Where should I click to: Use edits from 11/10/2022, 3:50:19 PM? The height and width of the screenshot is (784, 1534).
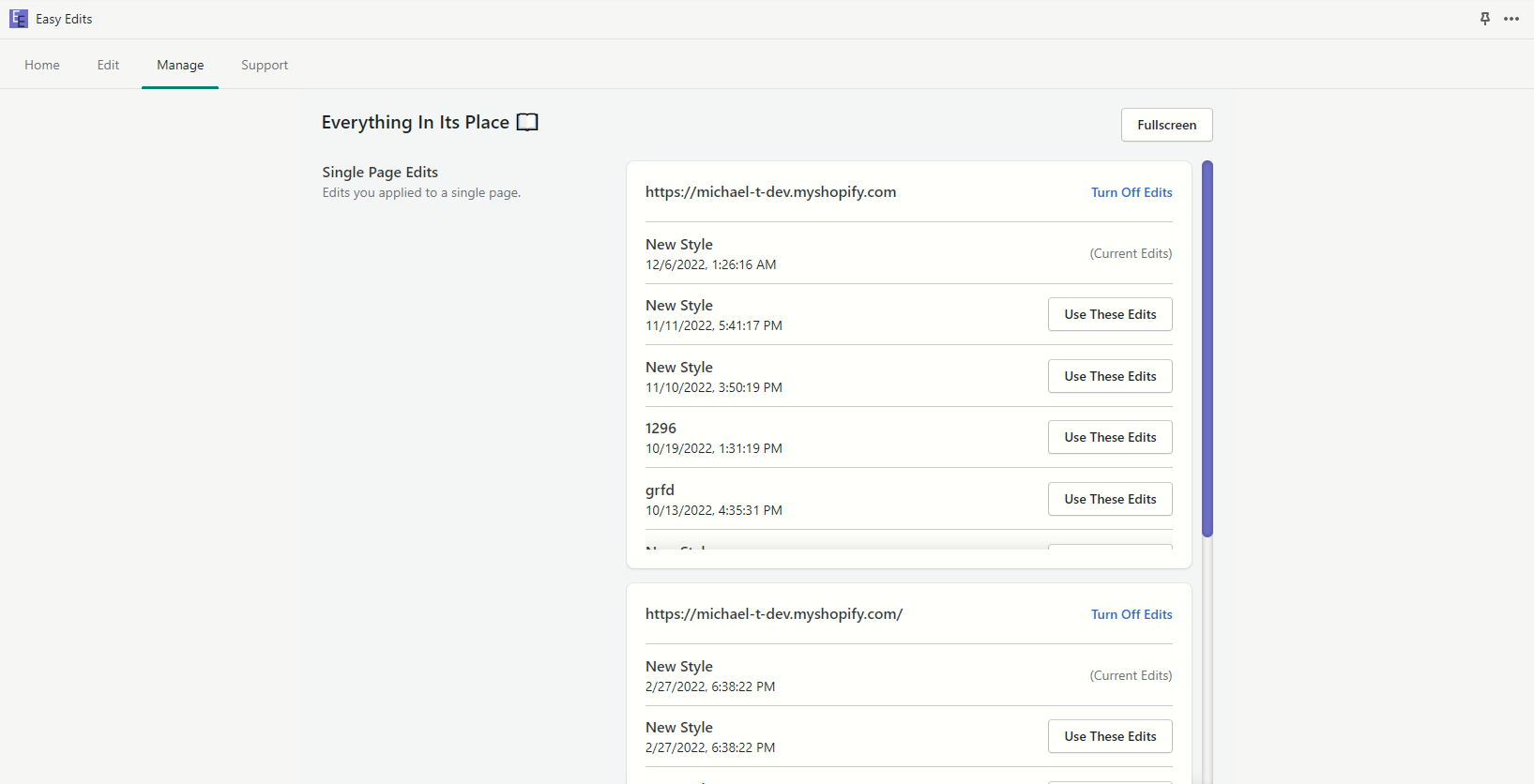(1109, 376)
